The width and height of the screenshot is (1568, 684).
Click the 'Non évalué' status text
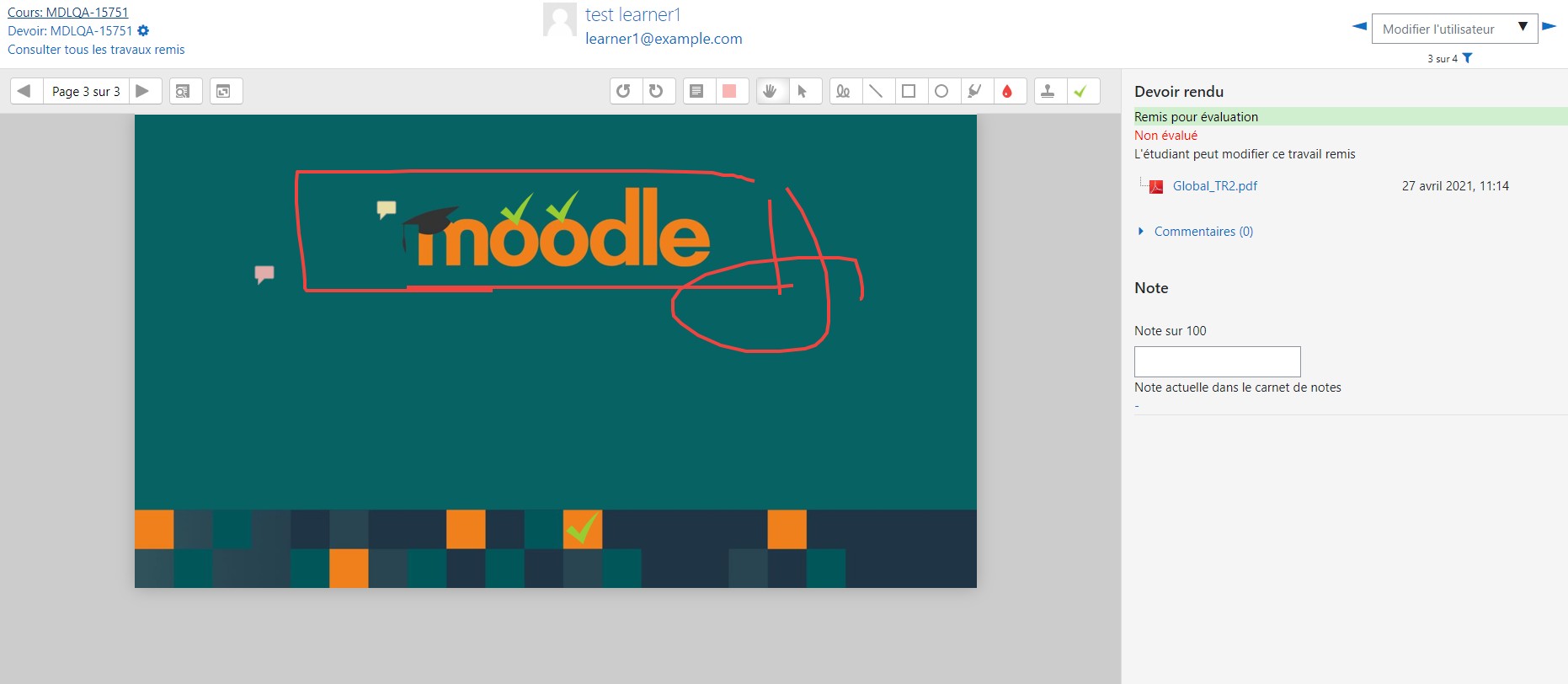tap(1165, 136)
